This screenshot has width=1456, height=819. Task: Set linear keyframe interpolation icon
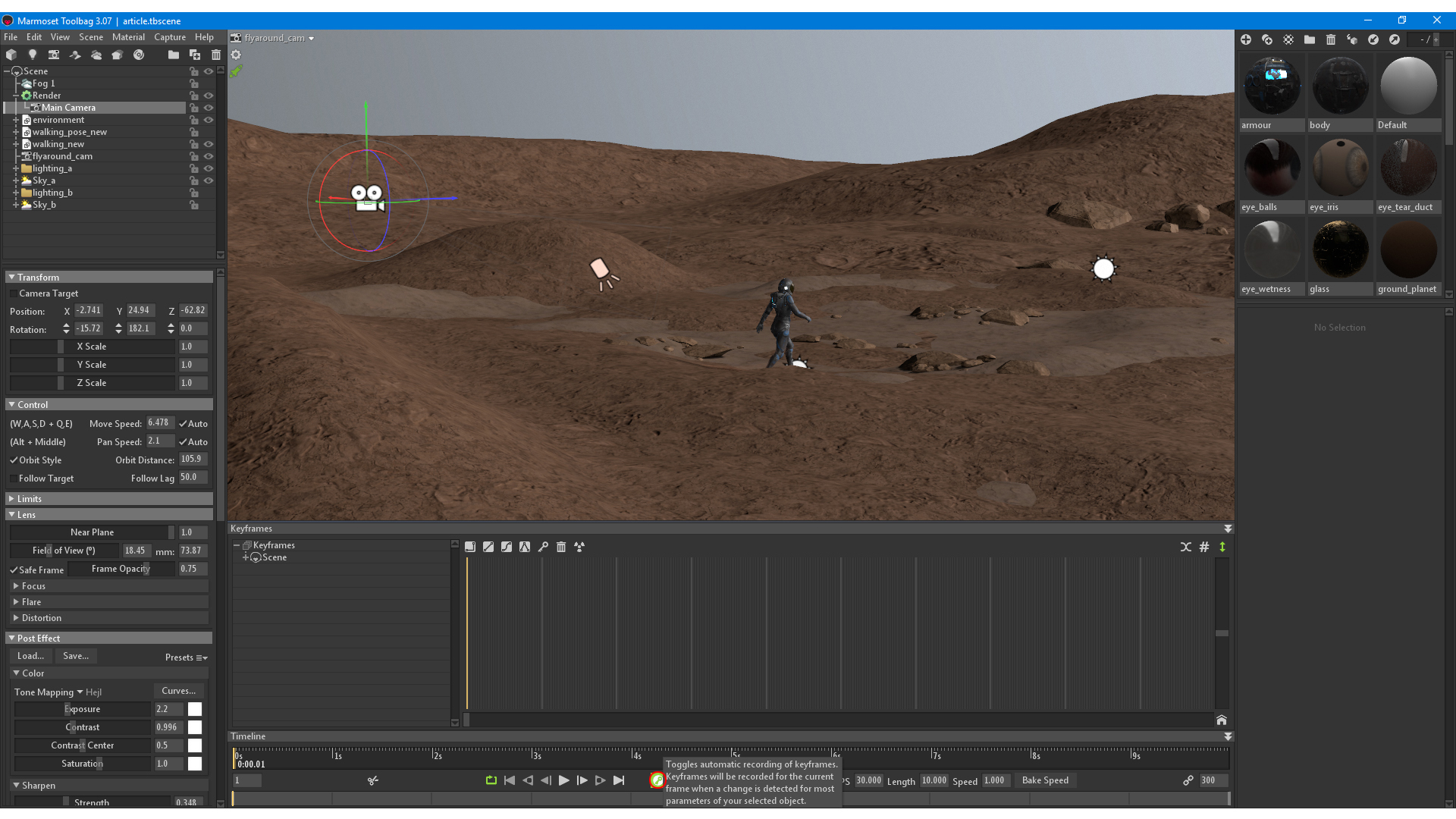tap(488, 547)
